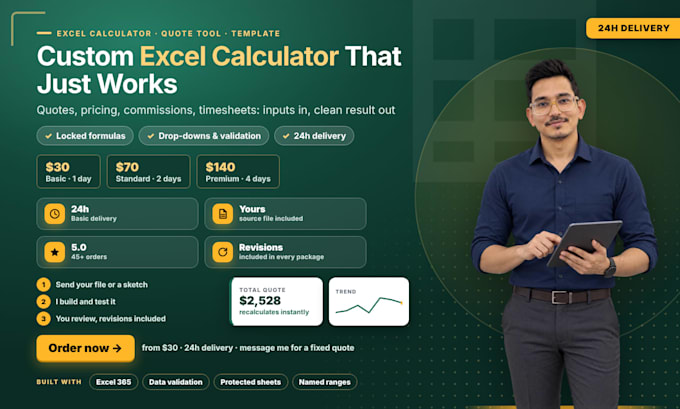Click the 'Quotes, pricing, commissions, timesheets' subtitle

(x=216, y=110)
